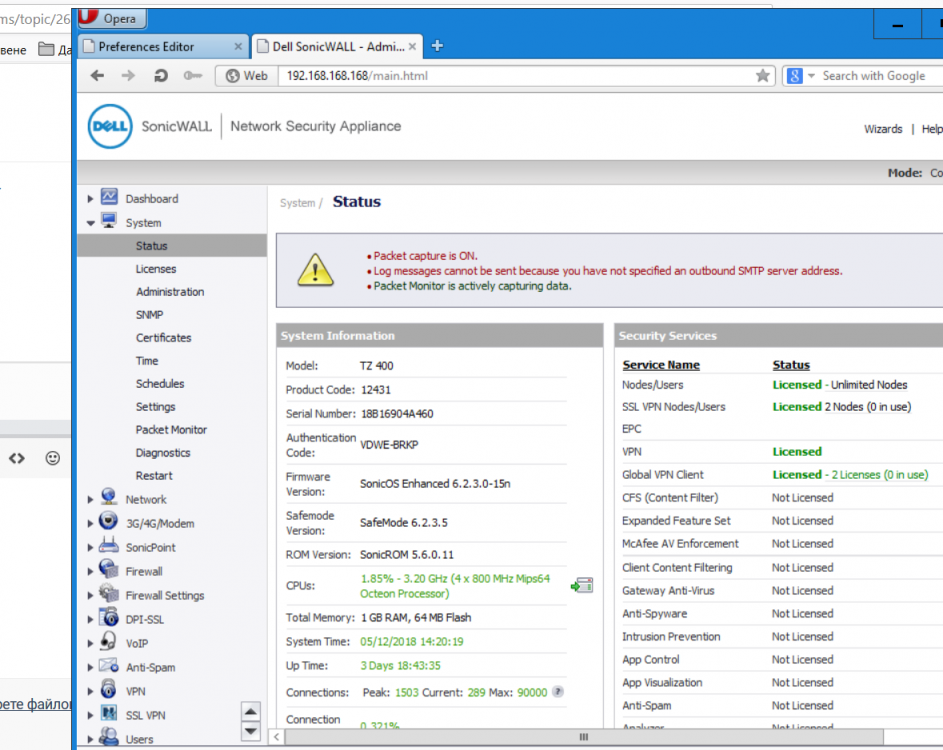
Task: Open the Opera menu button
Action: 112,19
